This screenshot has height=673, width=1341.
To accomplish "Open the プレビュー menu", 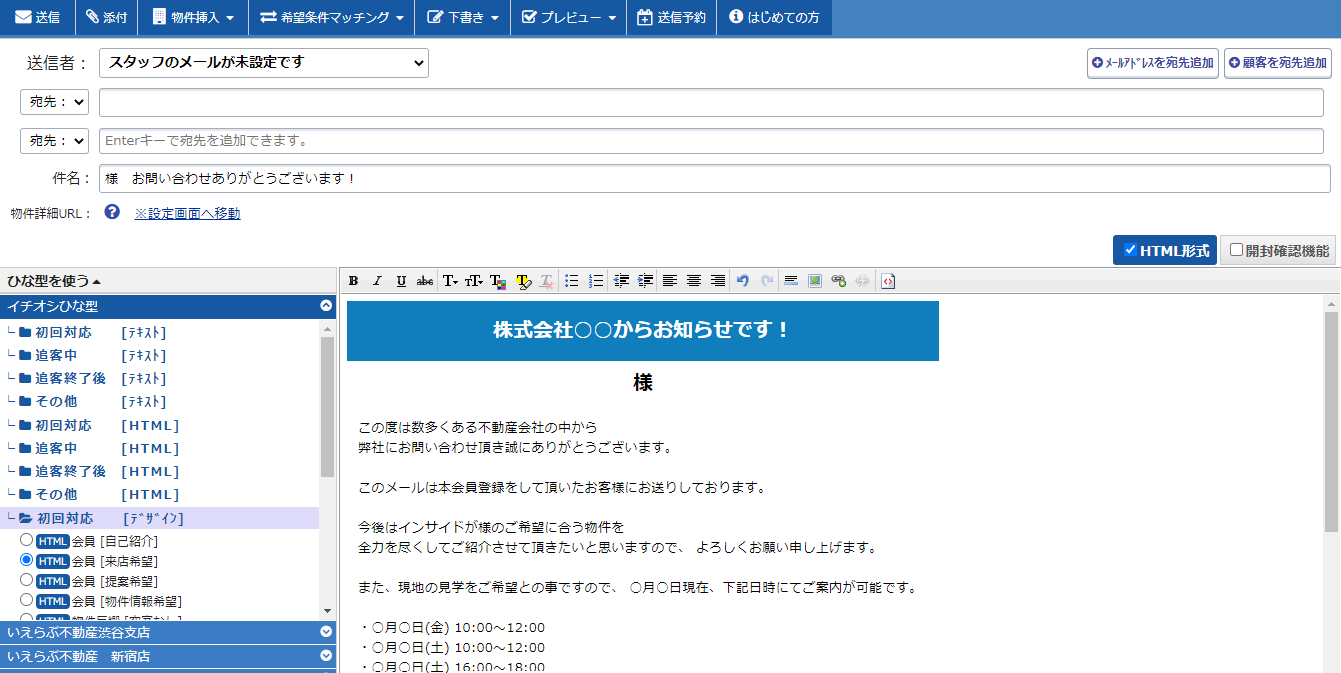I will (x=569, y=17).
